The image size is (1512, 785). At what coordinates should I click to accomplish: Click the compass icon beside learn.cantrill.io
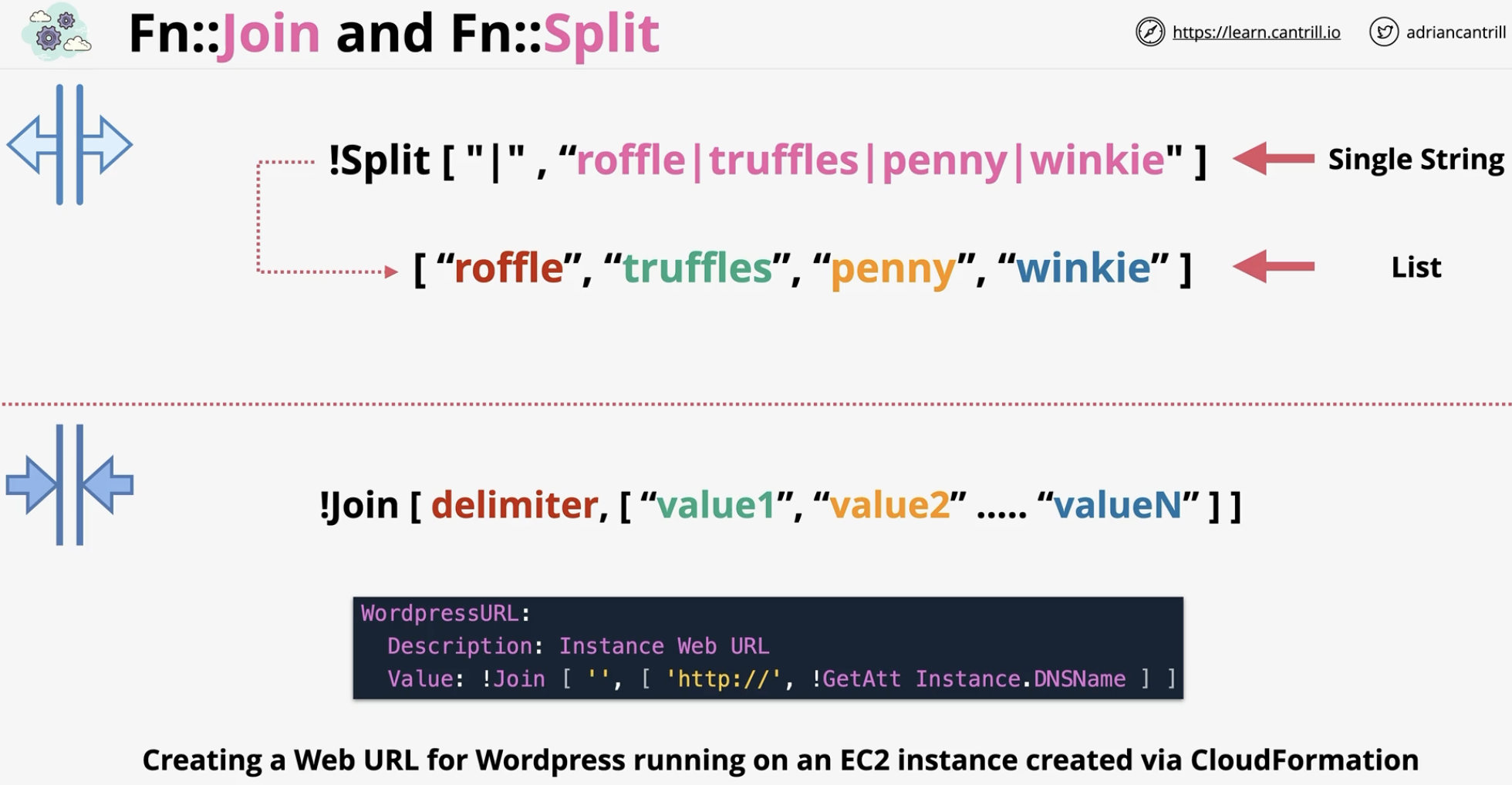[1149, 32]
